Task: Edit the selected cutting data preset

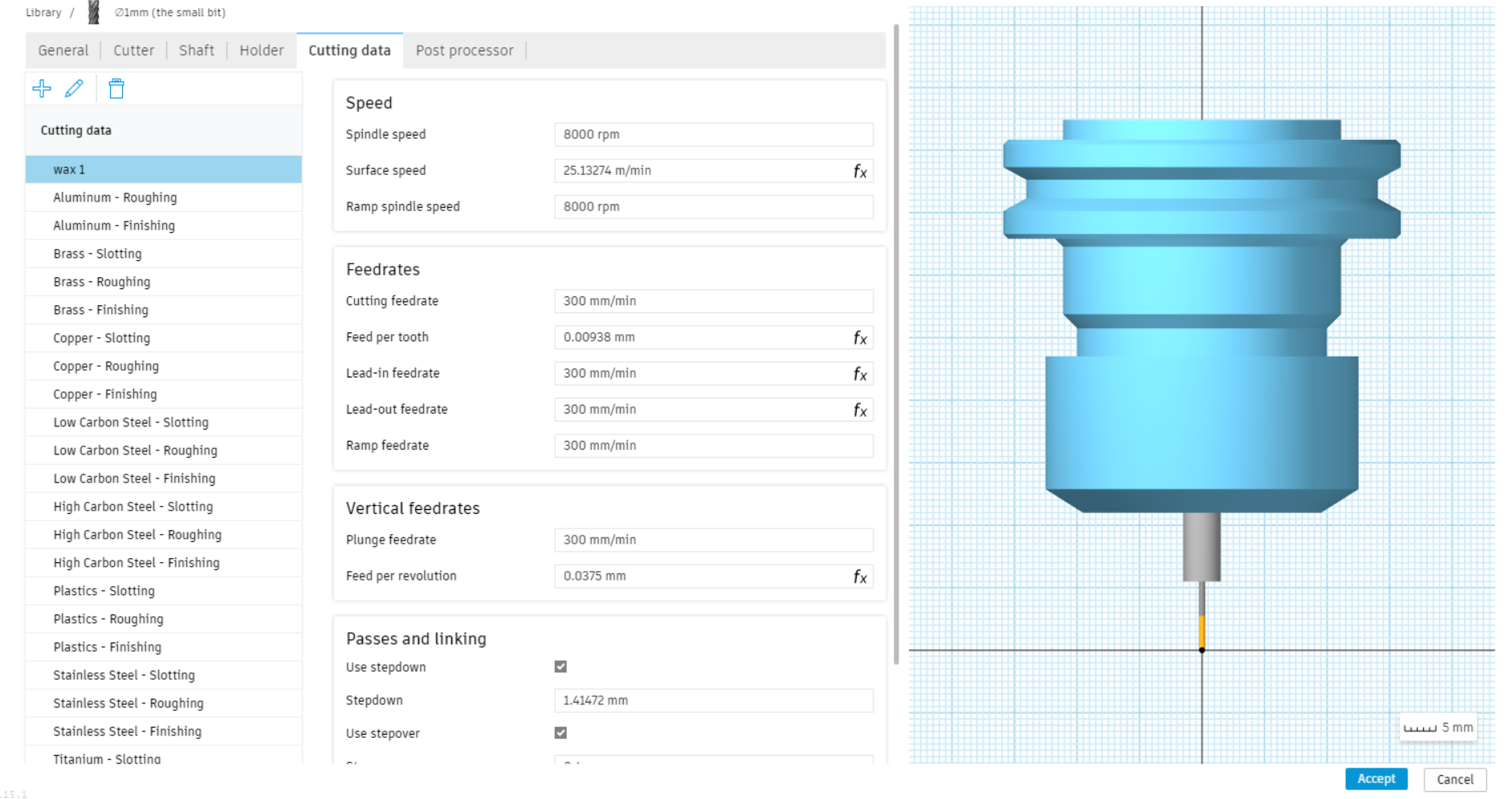Action: click(74, 88)
